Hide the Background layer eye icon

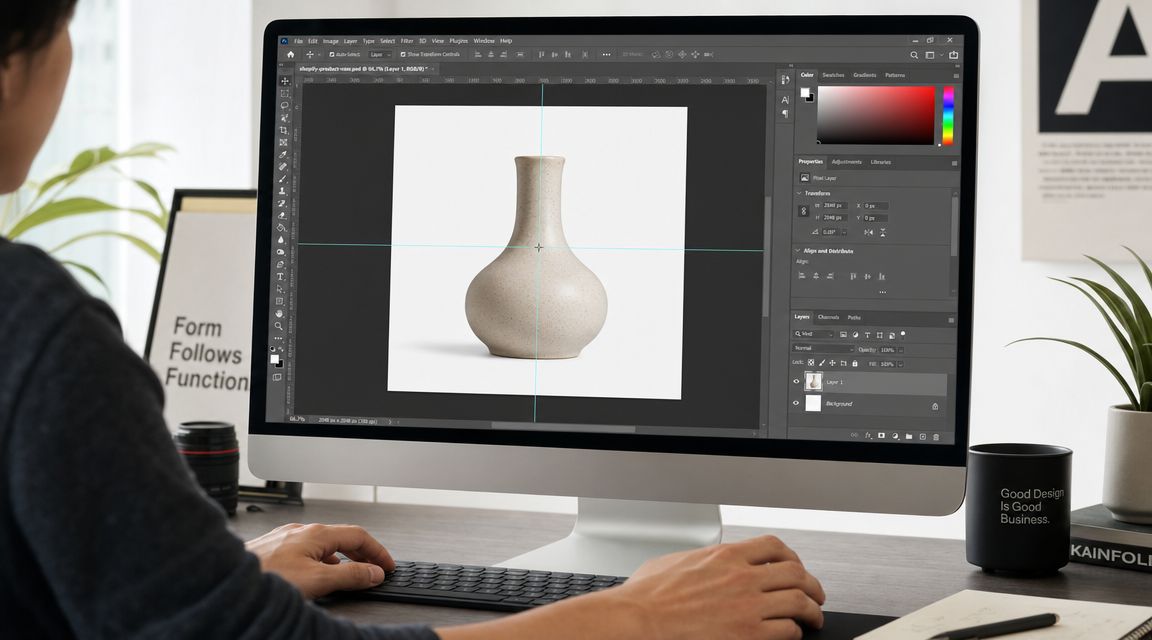coord(796,403)
